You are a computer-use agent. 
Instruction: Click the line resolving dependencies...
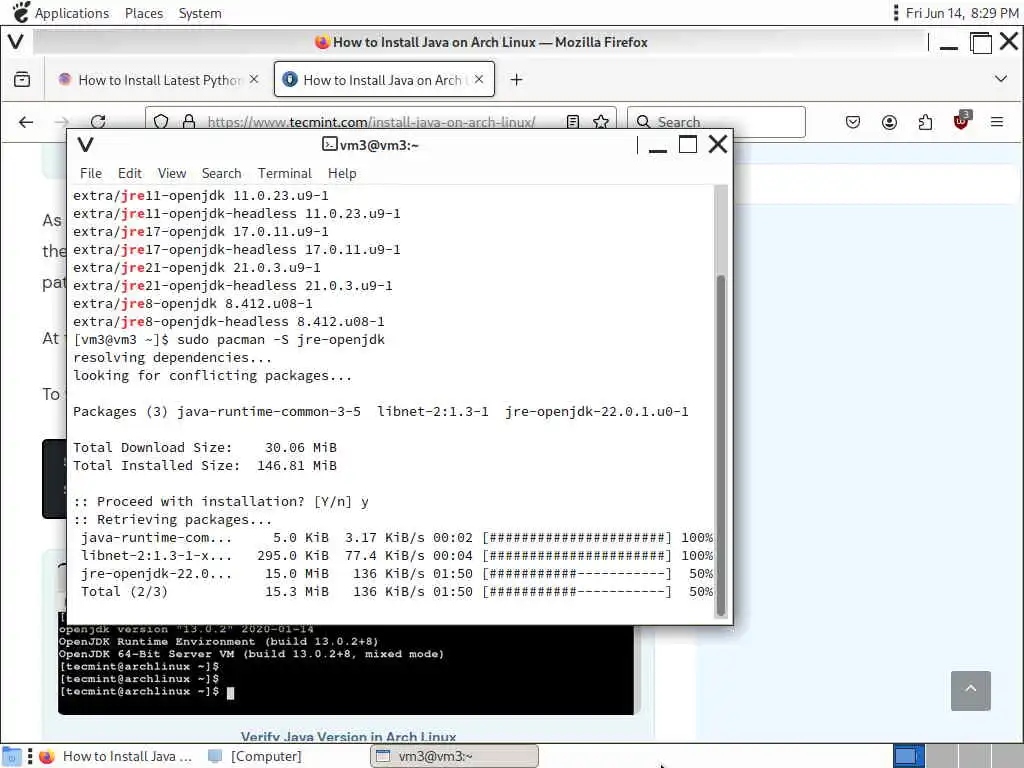172,358
